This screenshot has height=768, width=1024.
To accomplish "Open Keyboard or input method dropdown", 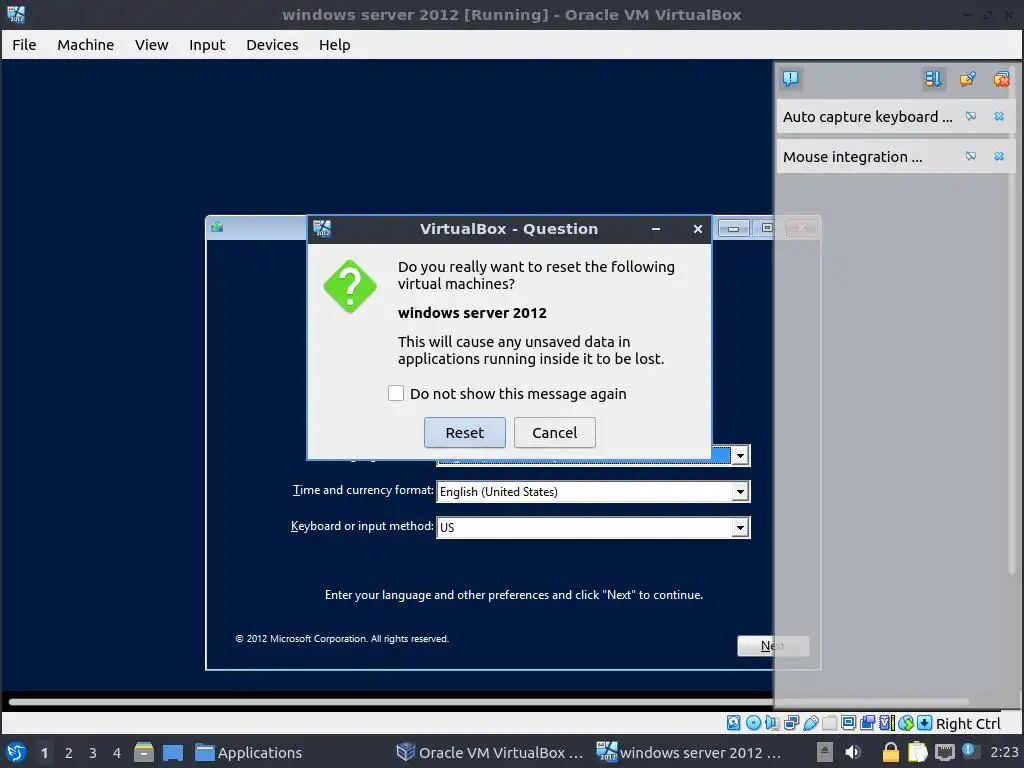I will (739, 527).
